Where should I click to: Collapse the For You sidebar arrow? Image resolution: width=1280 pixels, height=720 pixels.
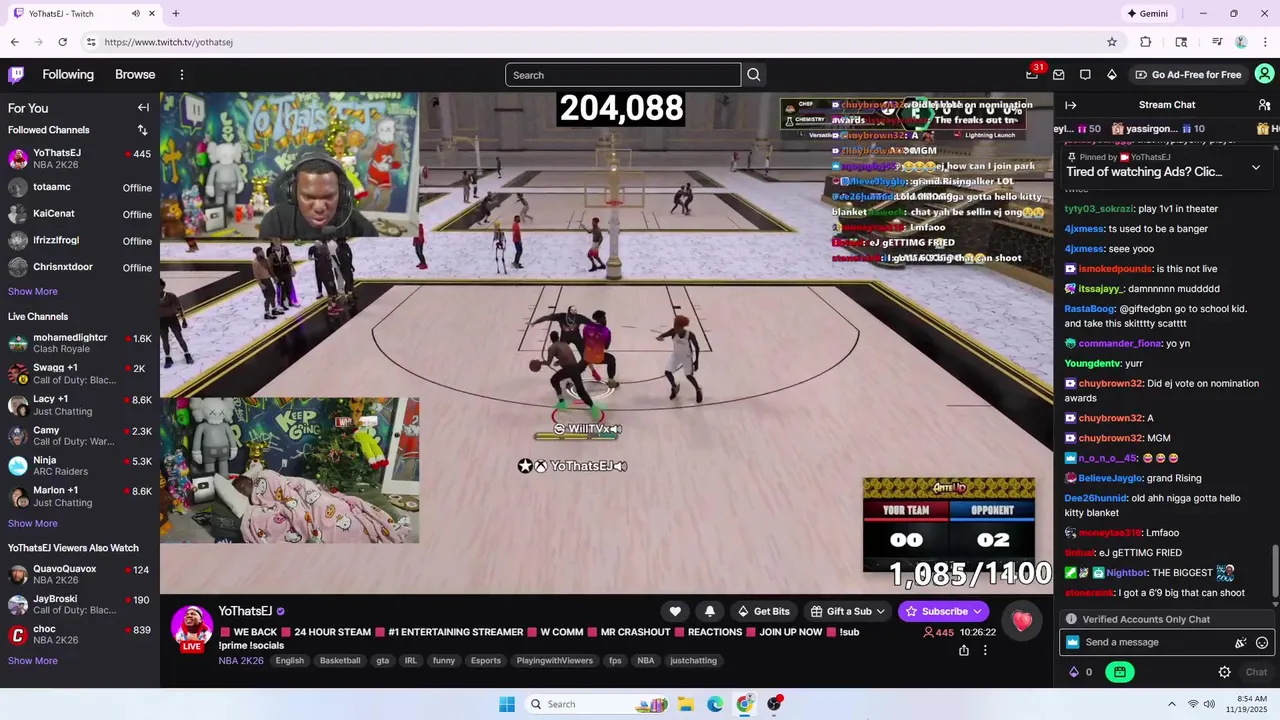tap(143, 108)
